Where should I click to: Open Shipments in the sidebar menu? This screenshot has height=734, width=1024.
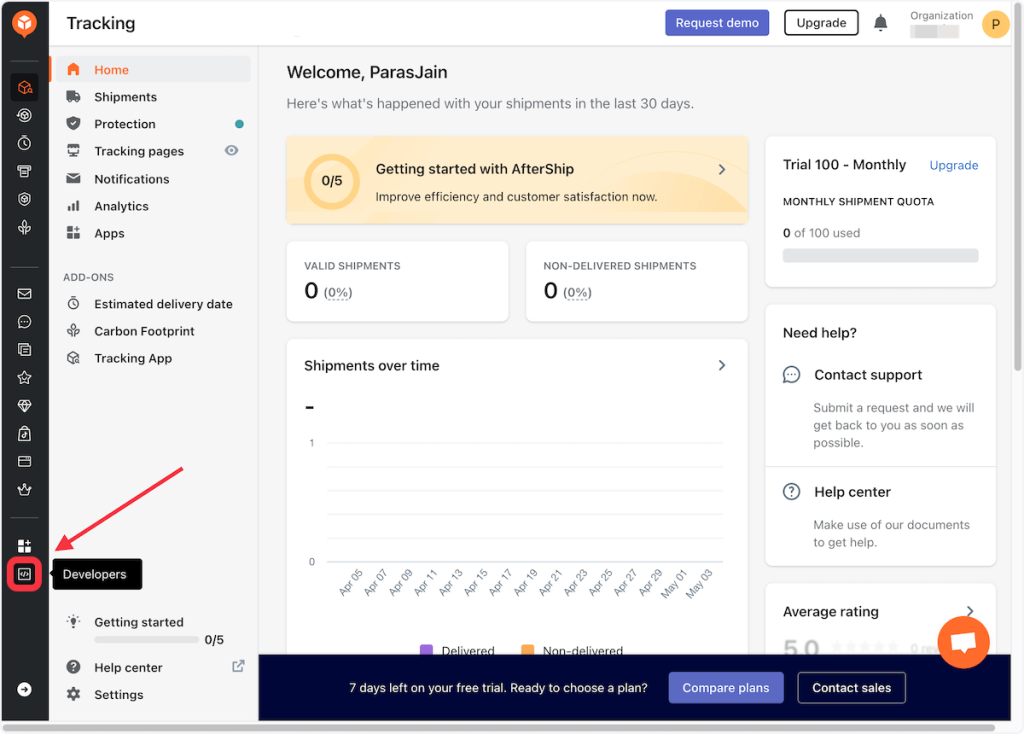(x=125, y=97)
